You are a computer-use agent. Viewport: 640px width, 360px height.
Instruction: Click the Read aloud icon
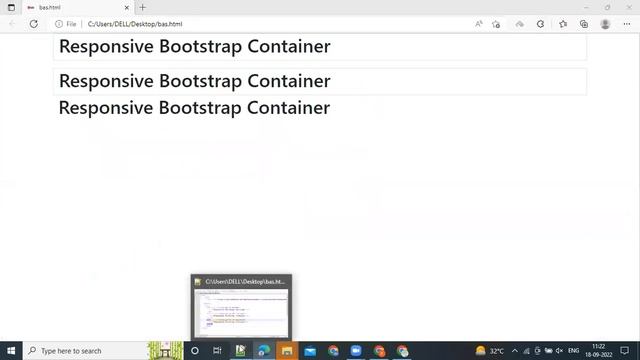[479, 24]
